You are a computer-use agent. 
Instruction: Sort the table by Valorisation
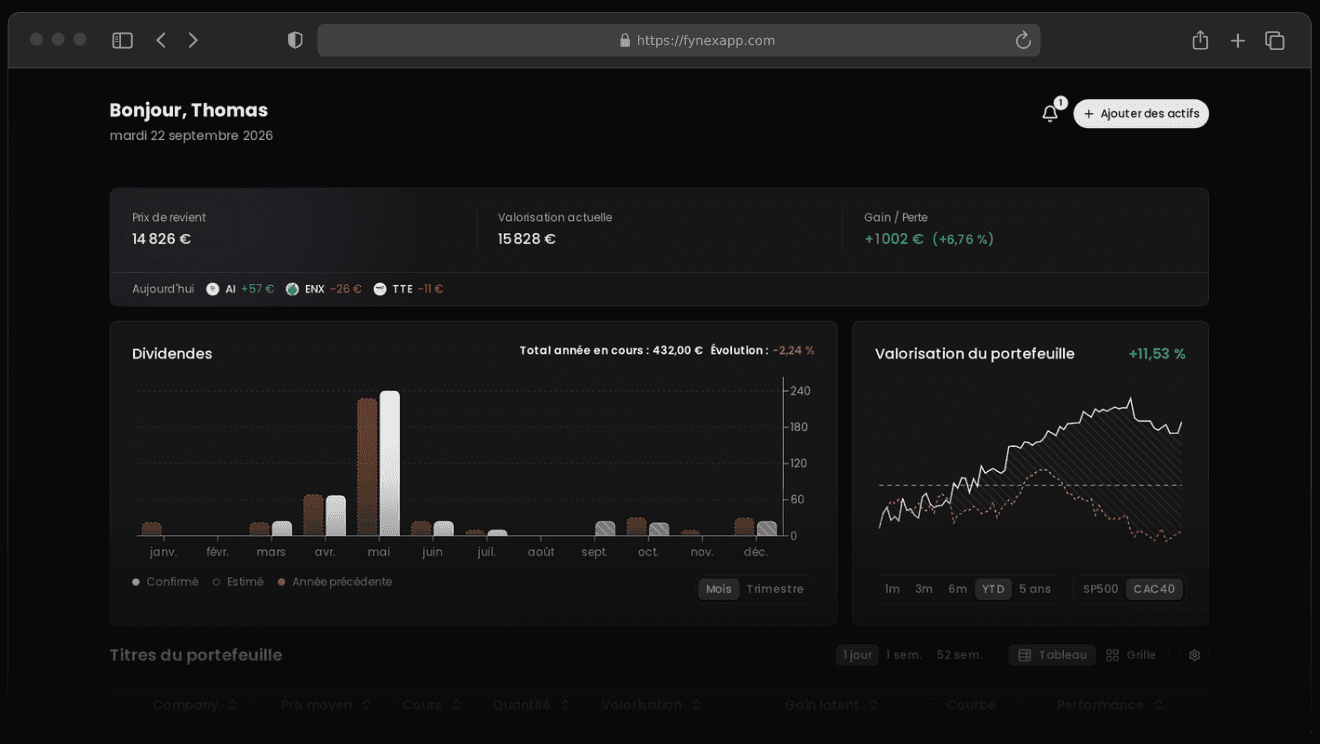(650, 705)
